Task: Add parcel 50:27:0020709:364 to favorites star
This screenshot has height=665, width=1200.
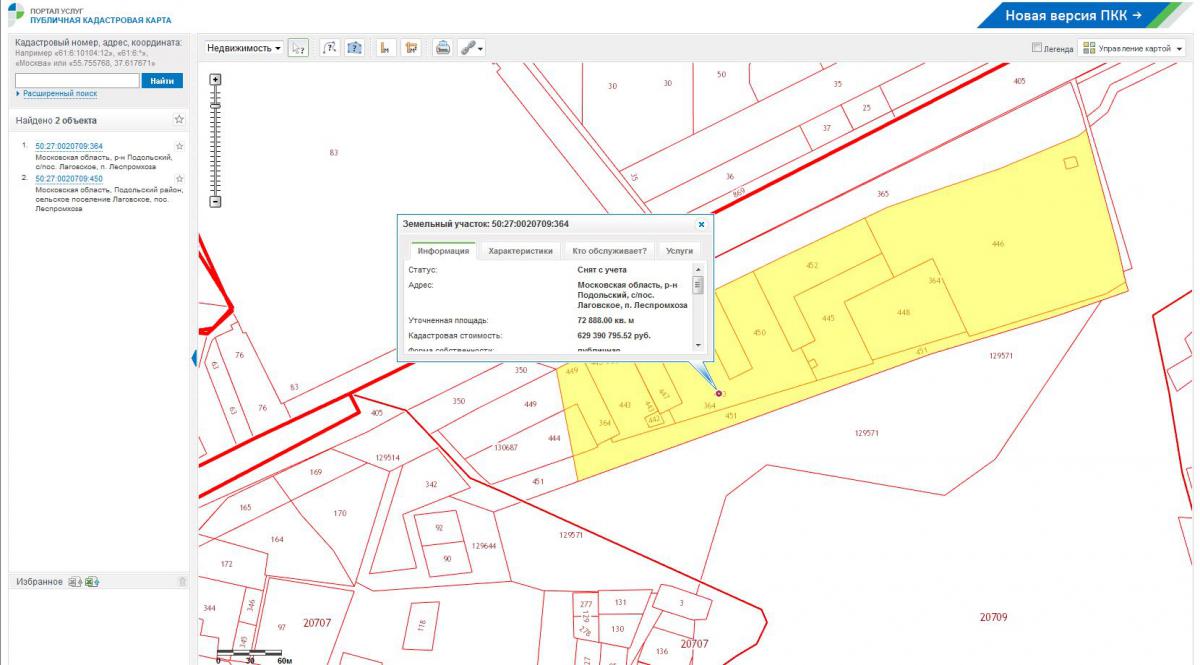Action: tap(180, 146)
